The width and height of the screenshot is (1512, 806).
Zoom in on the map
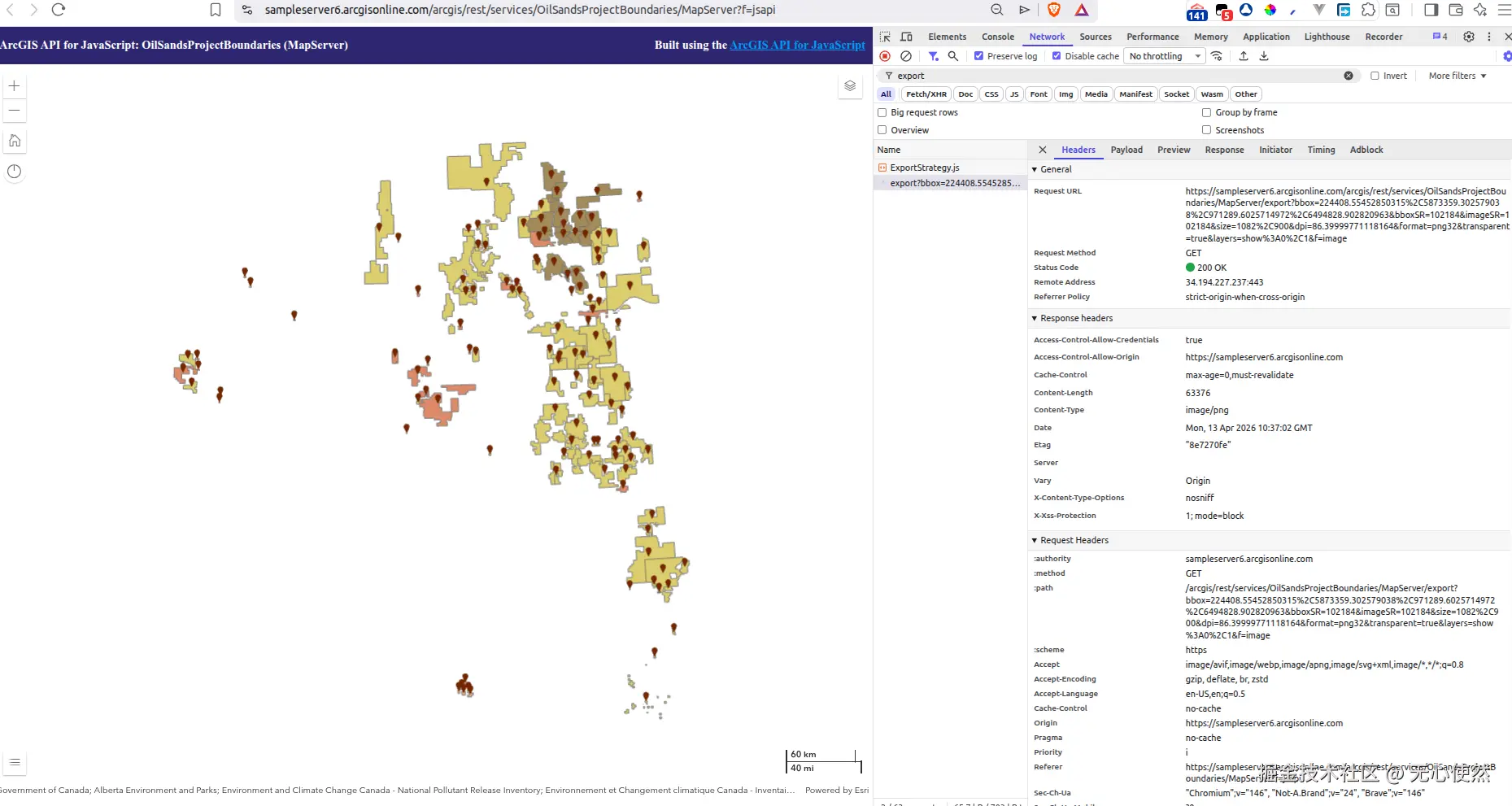pyautogui.click(x=15, y=85)
